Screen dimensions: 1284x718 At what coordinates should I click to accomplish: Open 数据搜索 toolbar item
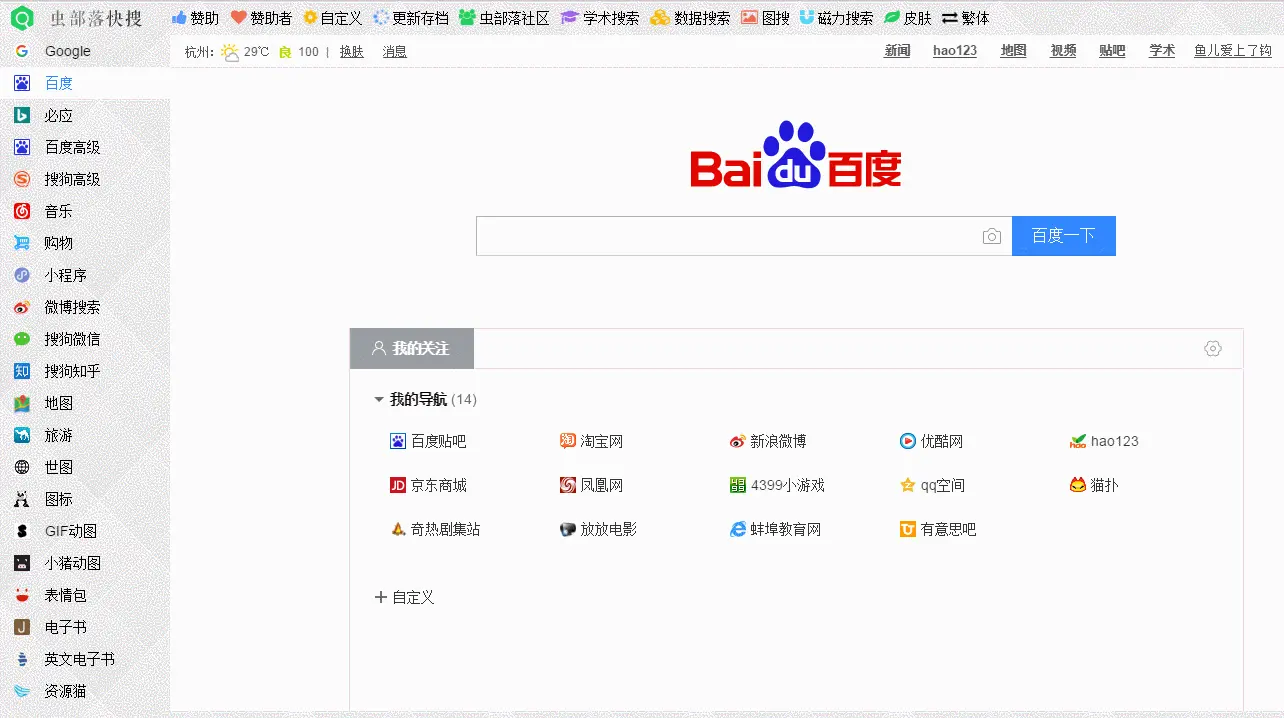point(690,18)
